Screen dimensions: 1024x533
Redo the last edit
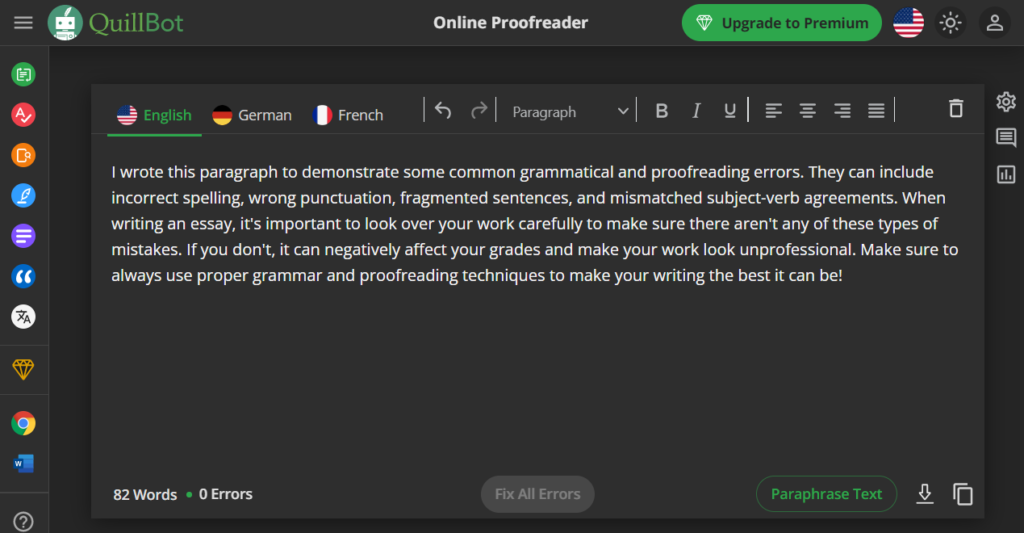coord(479,110)
